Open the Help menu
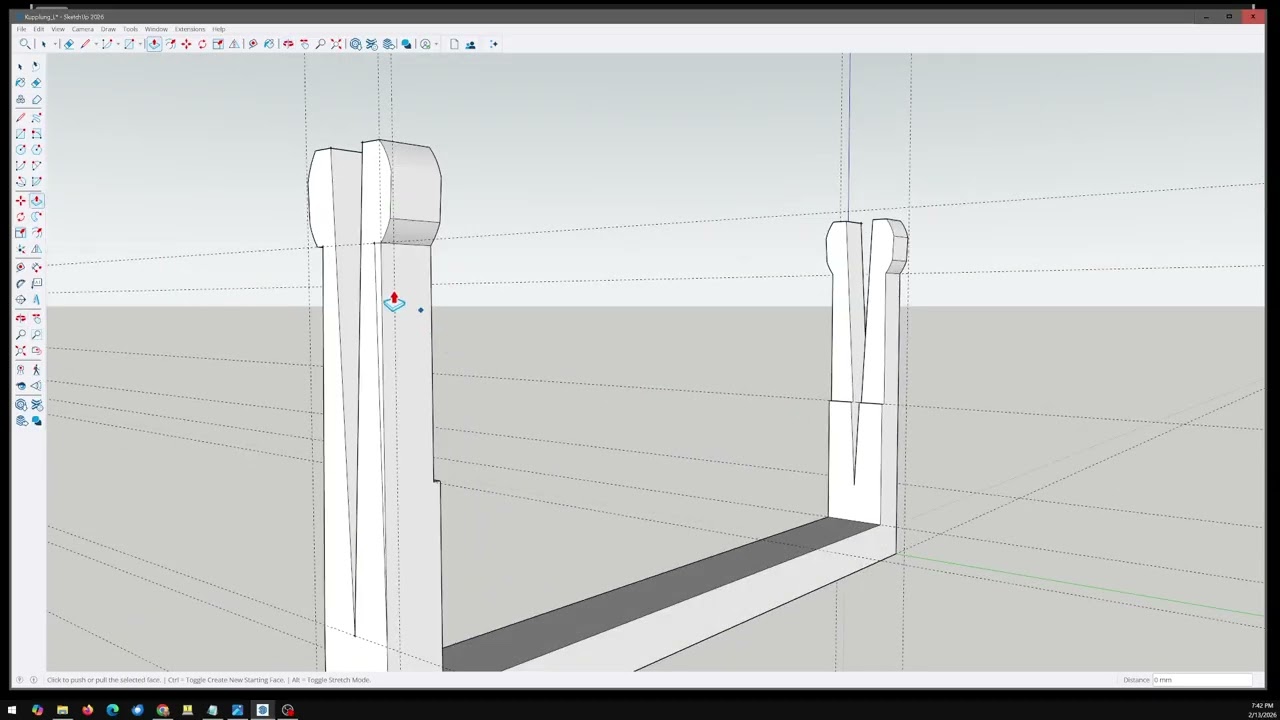Viewport: 1280px width, 720px height. click(218, 29)
